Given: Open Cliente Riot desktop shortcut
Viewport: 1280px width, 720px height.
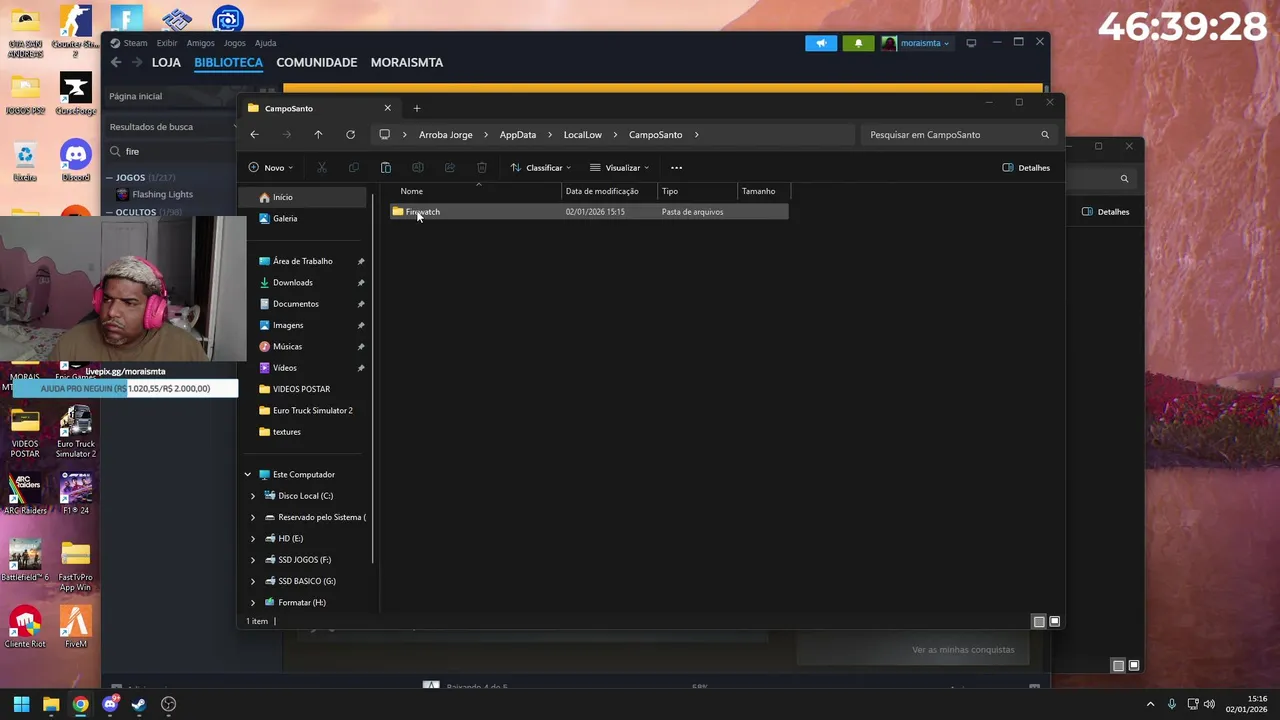Looking at the screenshot, I should tap(25, 627).
